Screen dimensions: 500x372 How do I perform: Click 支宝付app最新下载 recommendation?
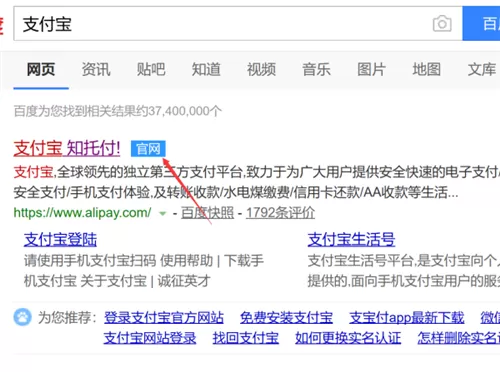click(407, 317)
